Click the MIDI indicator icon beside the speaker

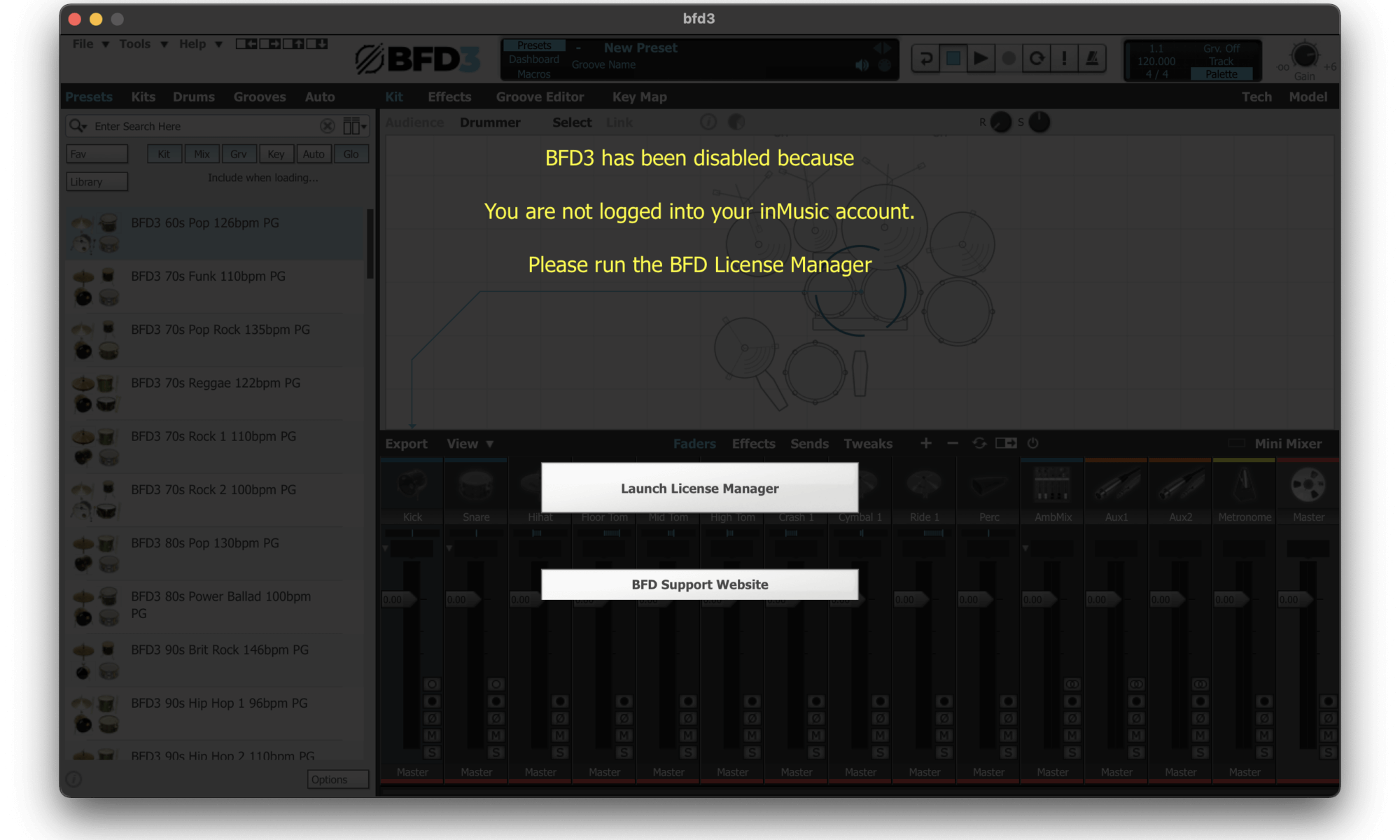coord(884,65)
